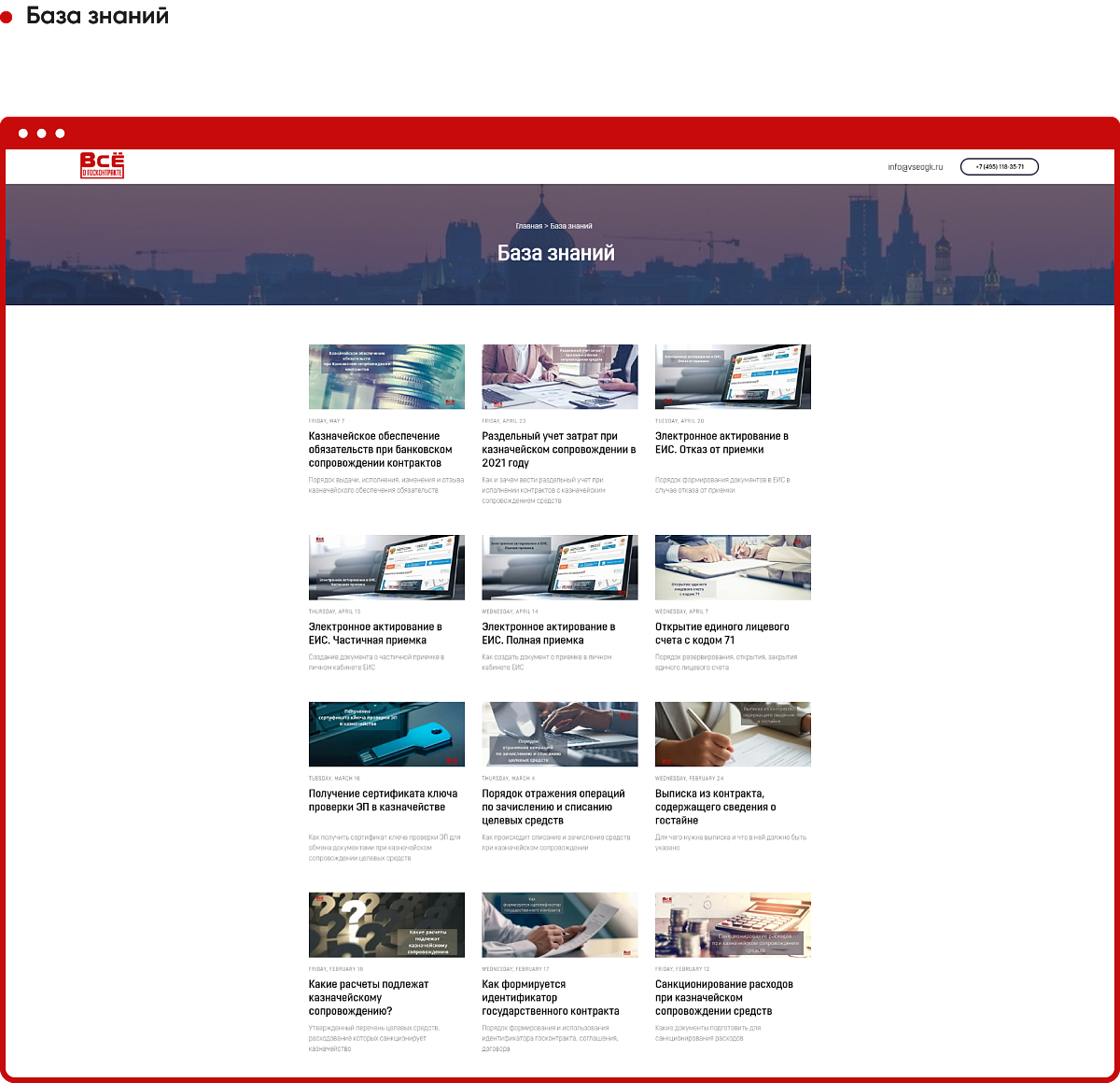Open article Электронное актирование в ЕИС. Частичная приемка
Viewport: 1120px width, 1083px height.
(x=375, y=633)
